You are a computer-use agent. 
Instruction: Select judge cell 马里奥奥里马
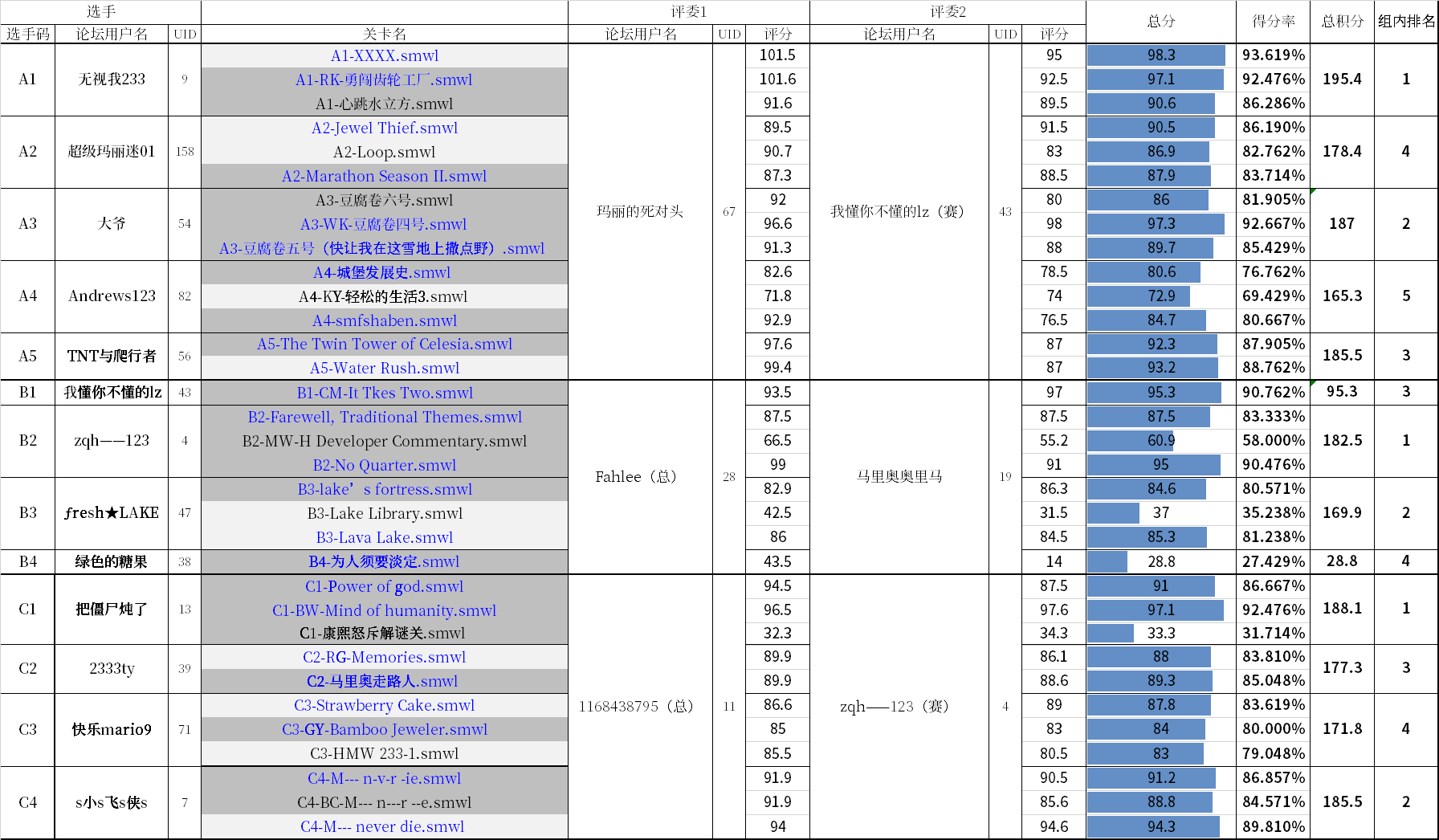click(899, 476)
